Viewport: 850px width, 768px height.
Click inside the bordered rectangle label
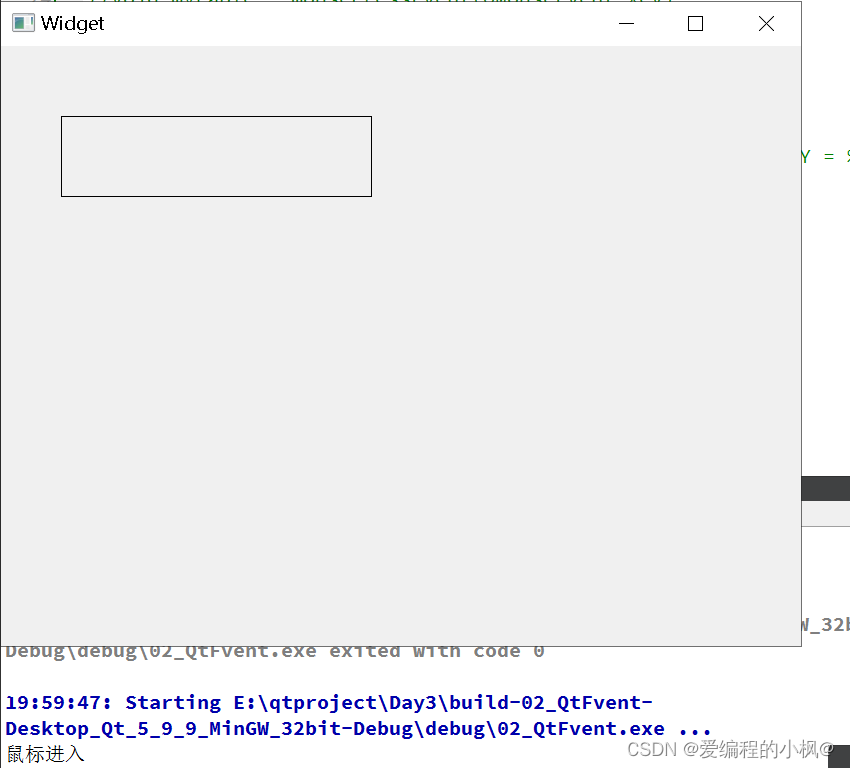click(x=216, y=156)
